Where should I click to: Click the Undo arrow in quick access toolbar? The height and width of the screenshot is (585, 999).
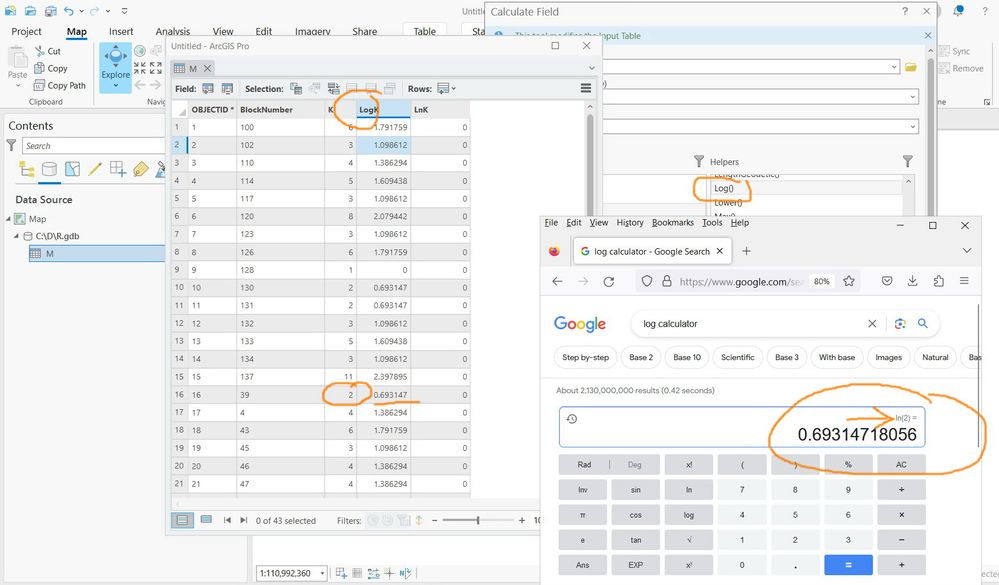pyautogui.click(x=68, y=11)
